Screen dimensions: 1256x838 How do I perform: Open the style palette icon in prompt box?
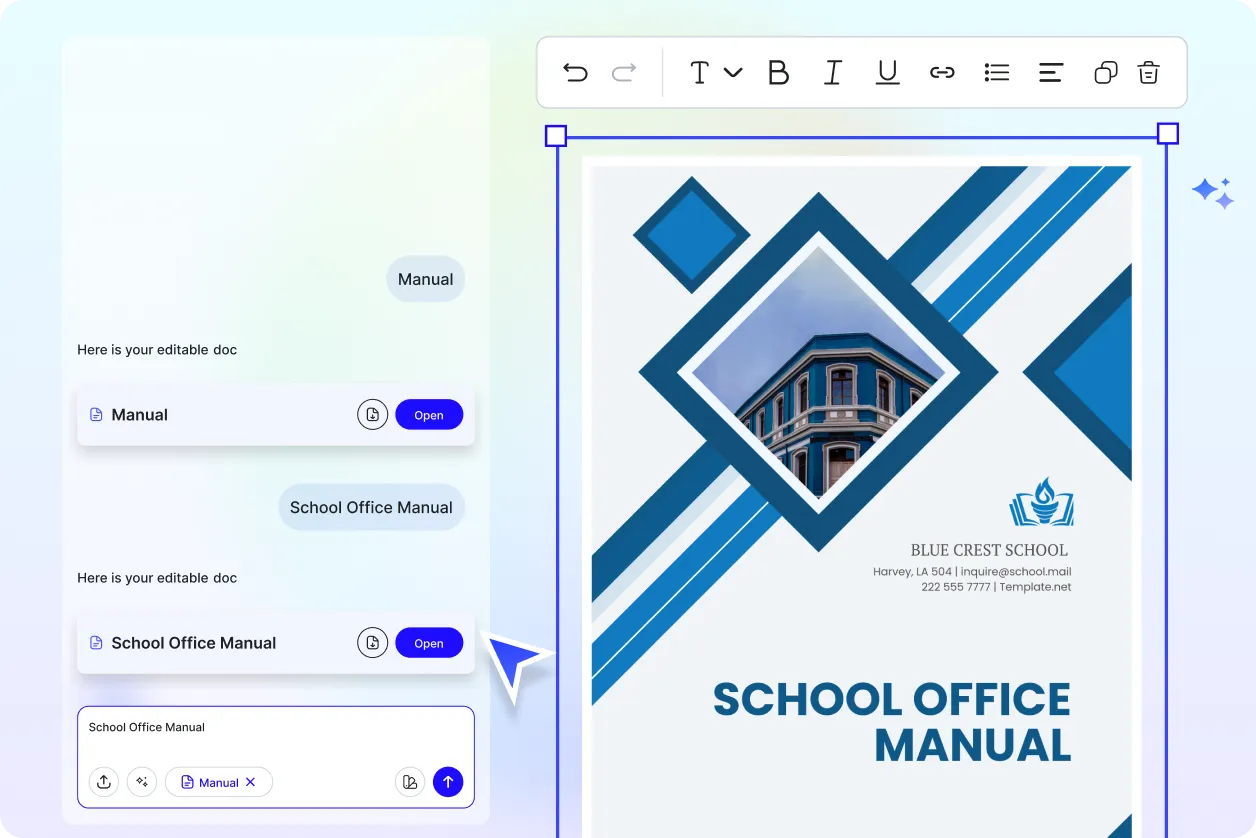click(x=410, y=782)
